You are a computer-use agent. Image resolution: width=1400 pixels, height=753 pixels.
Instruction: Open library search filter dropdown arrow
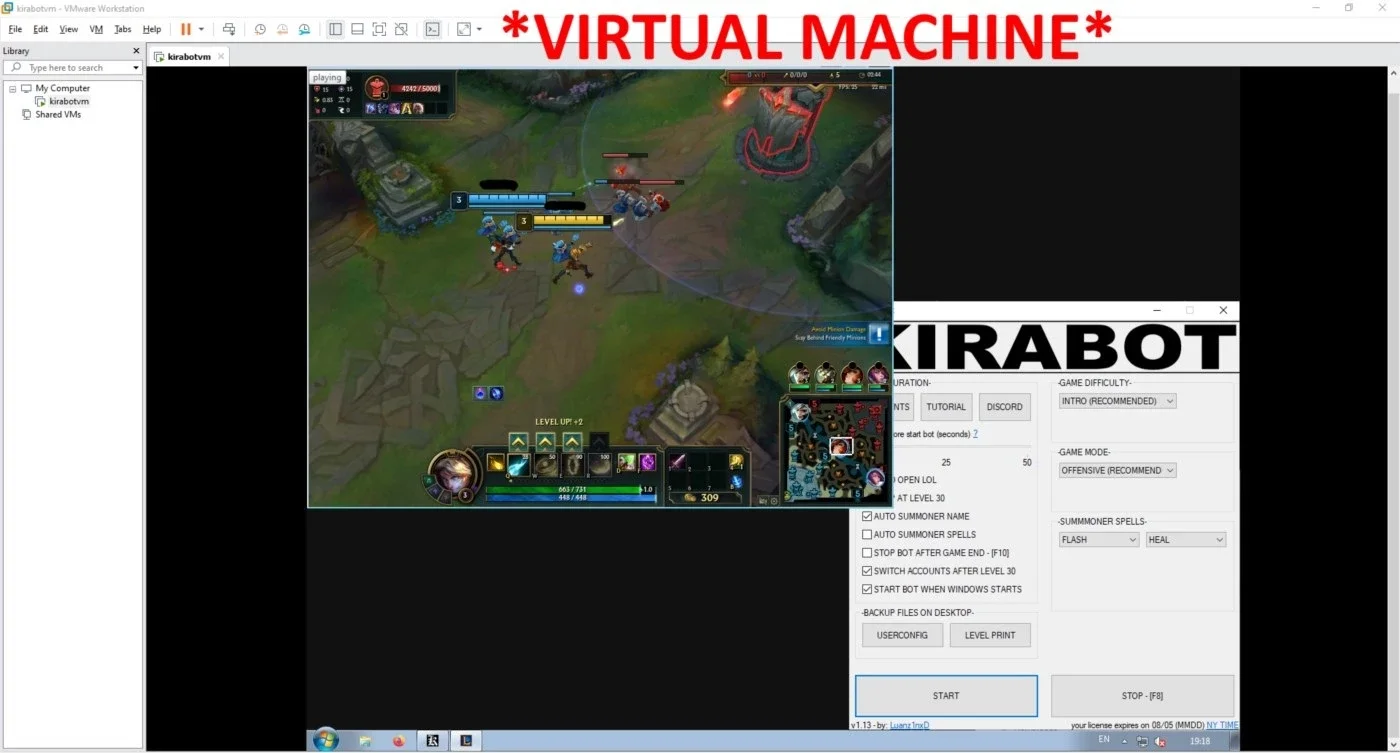coord(136,68)
